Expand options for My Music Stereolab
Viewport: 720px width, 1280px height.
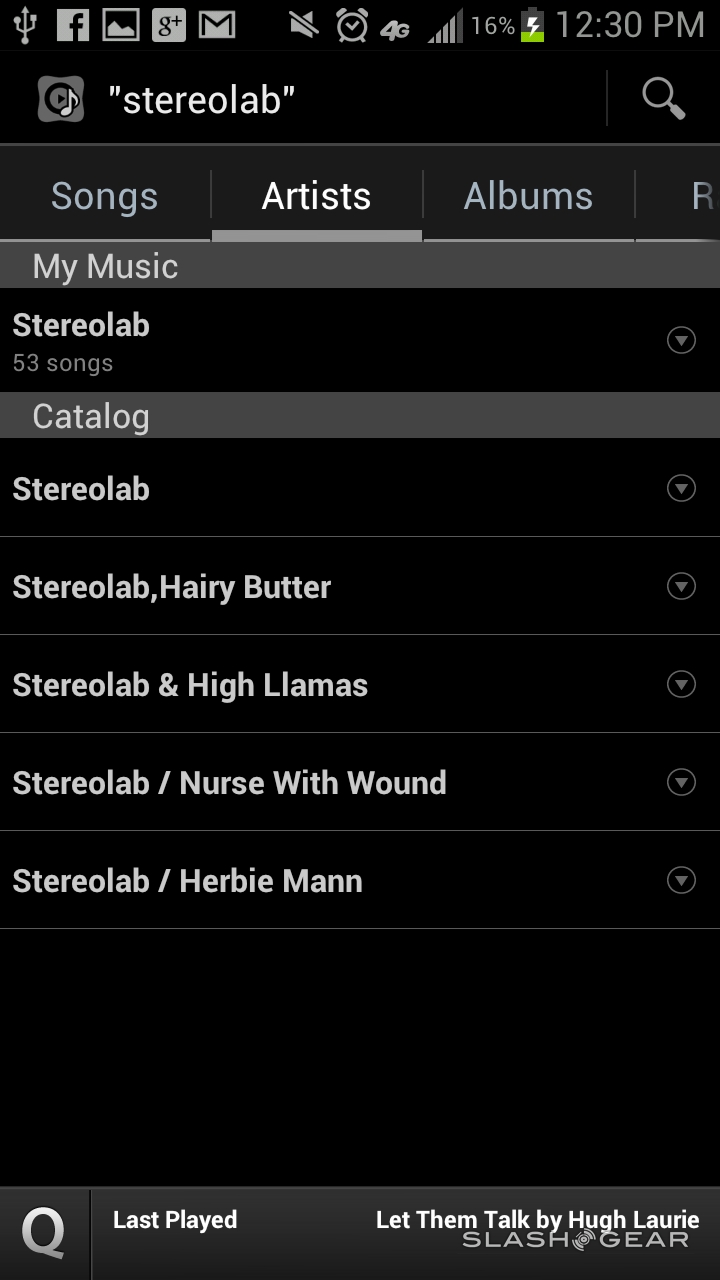(681, 341)
